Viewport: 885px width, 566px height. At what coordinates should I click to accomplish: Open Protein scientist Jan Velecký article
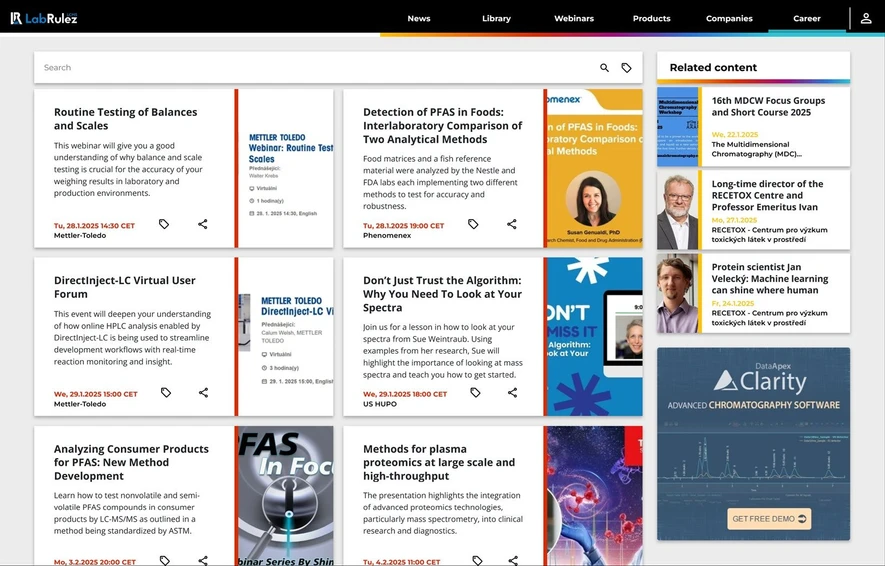pyautogui.click(x=770, y=278)
